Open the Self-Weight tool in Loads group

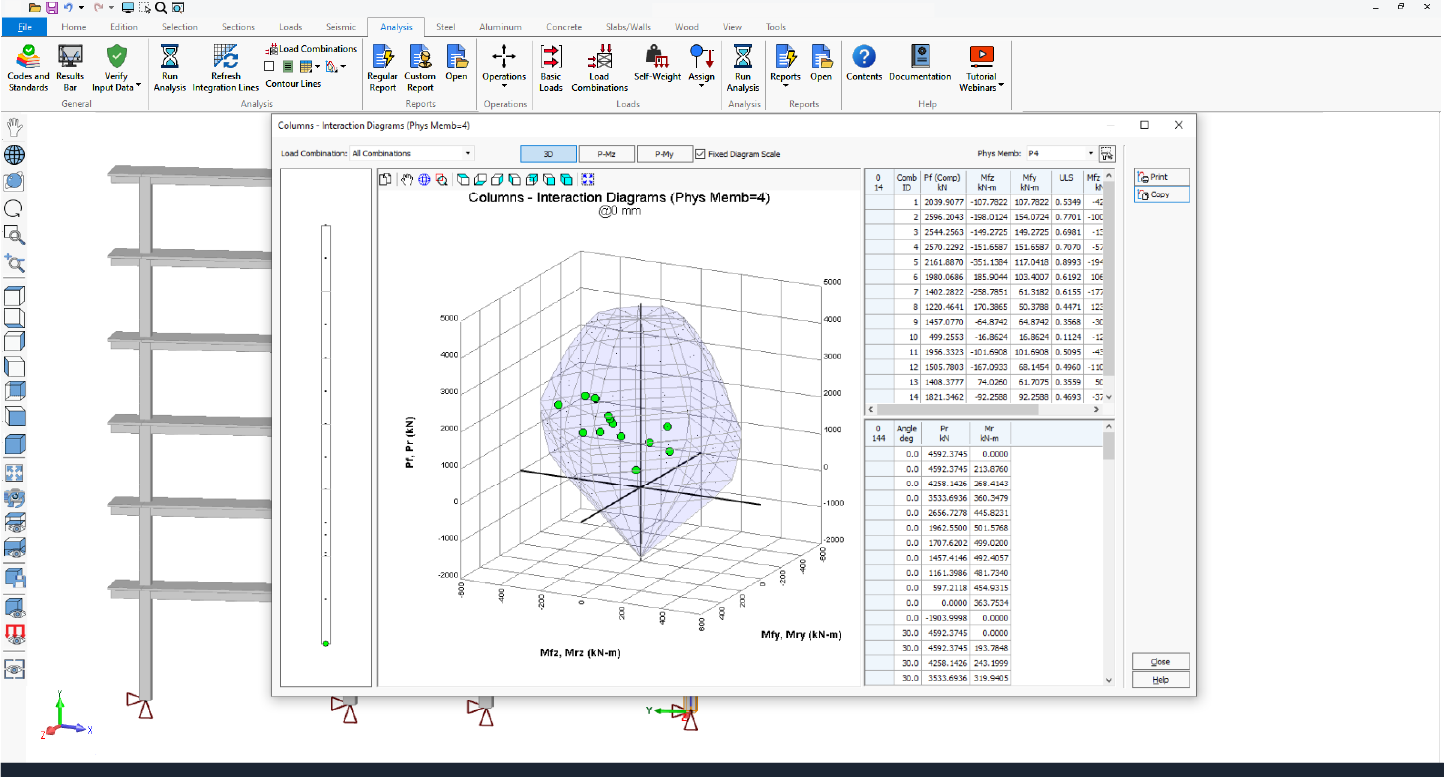[655, 65]
